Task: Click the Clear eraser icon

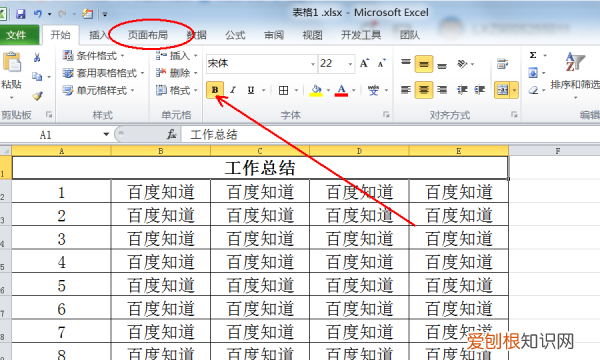Action: click(x=533, y=90)
